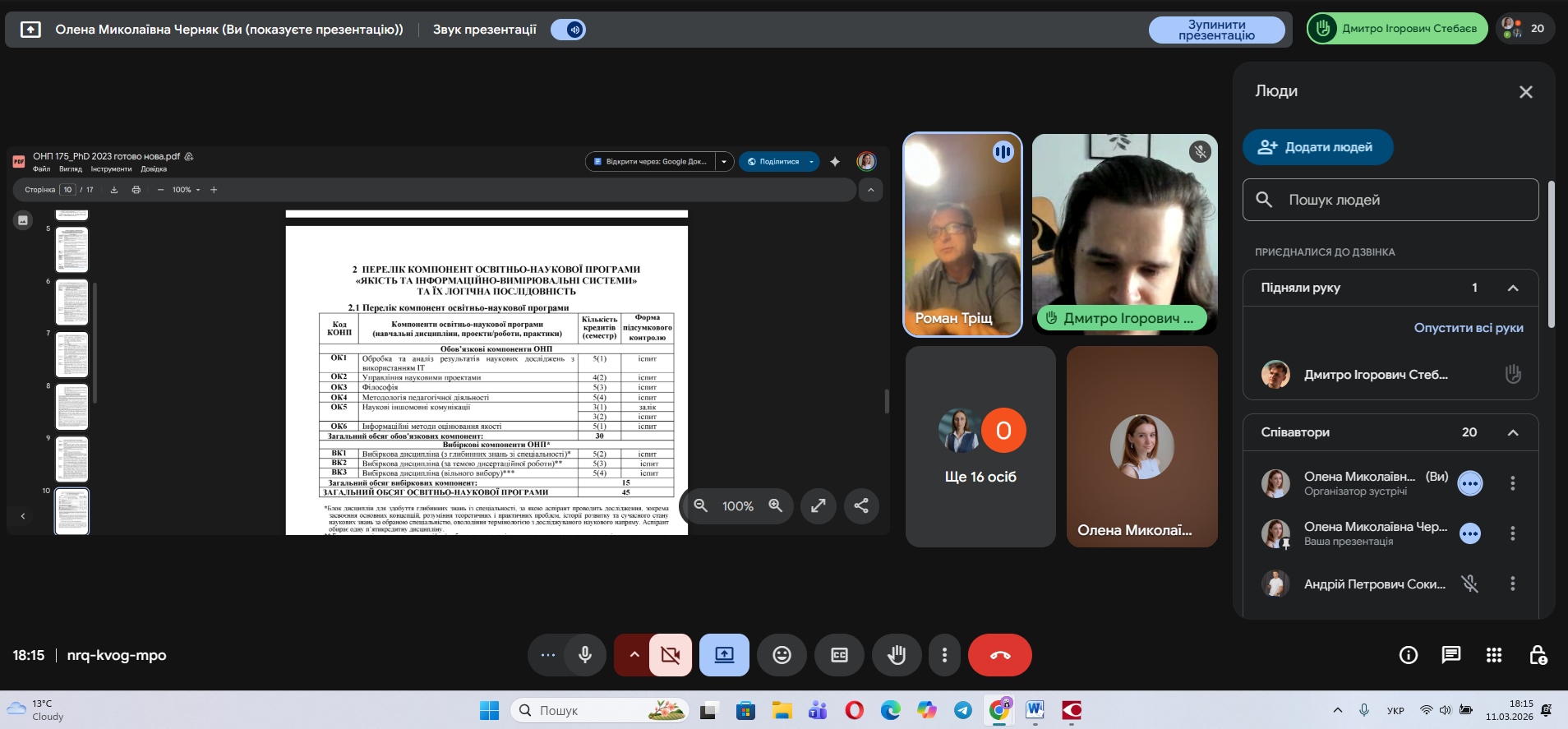The height and width of the screenshot is (729, 1568).
Task: Open the 'Інструменти' menu in PDF viewer
Action: click(111, 169)
